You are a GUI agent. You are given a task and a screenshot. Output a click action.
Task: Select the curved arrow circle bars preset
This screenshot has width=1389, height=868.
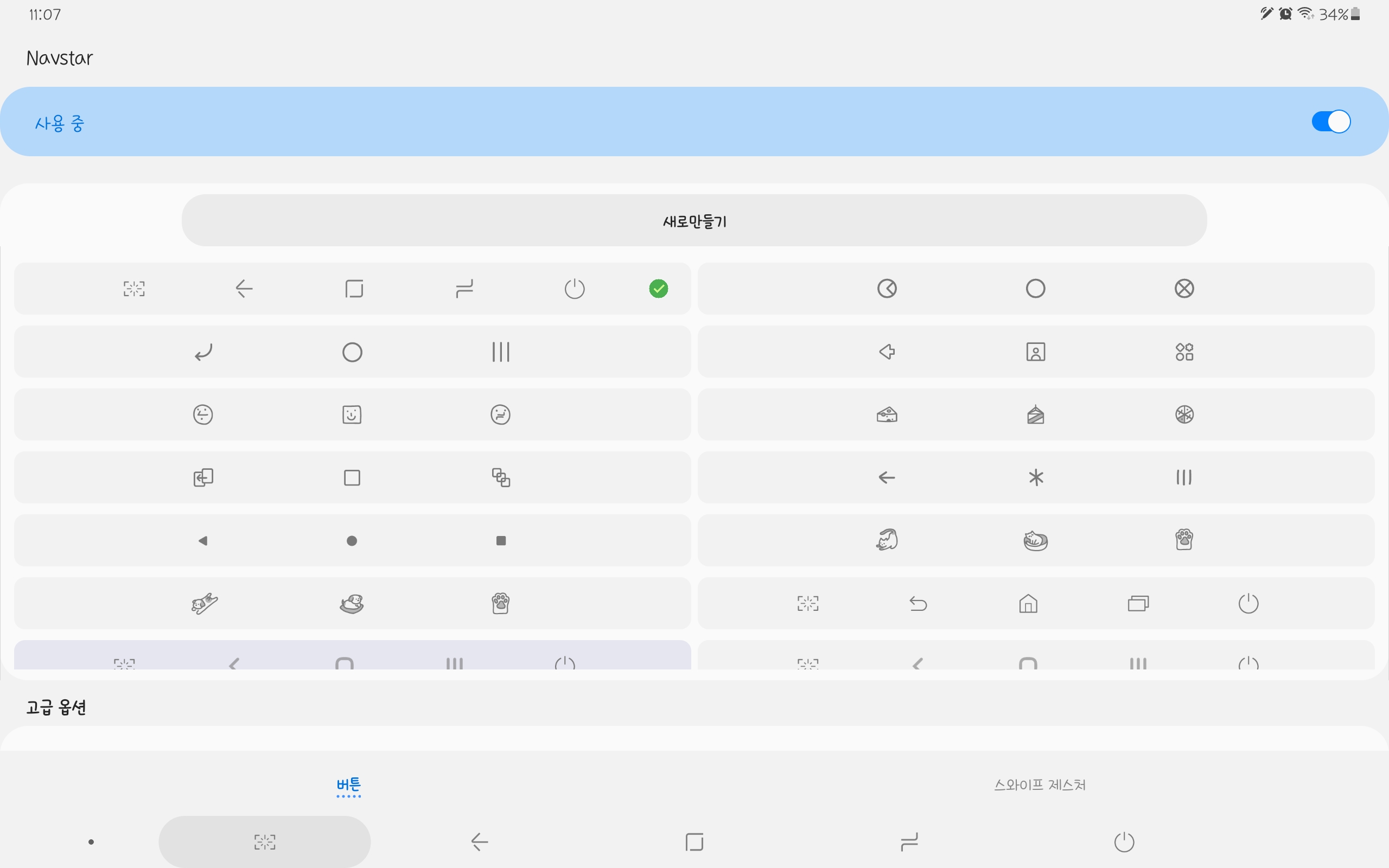point(352,352)
